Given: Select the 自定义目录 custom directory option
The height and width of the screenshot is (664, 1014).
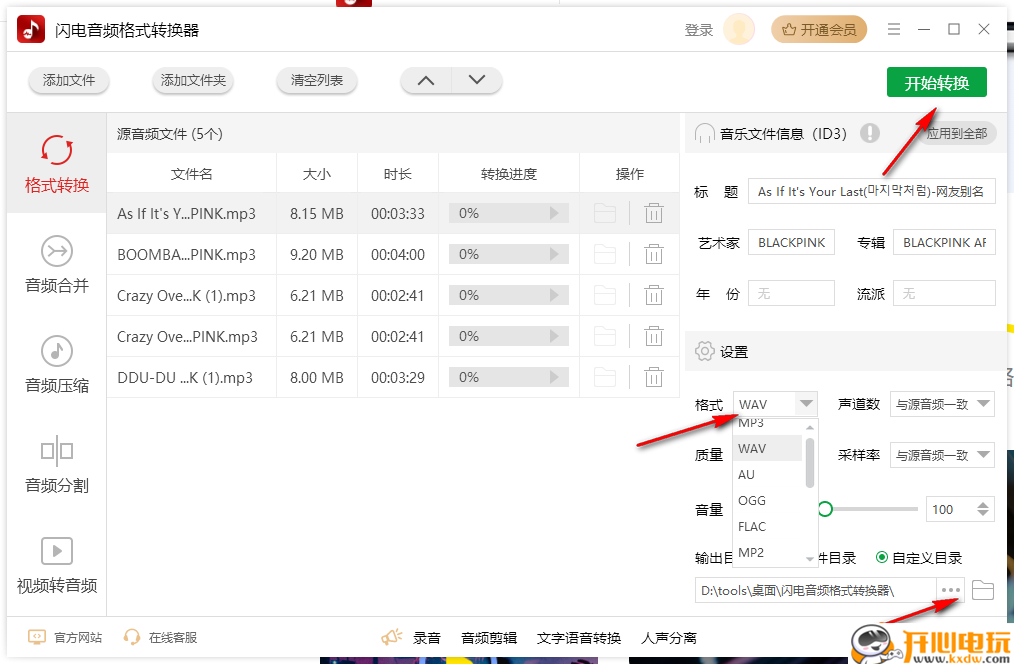Looking at the screenshot, I should pyautogui.click(x=882, y=557).
